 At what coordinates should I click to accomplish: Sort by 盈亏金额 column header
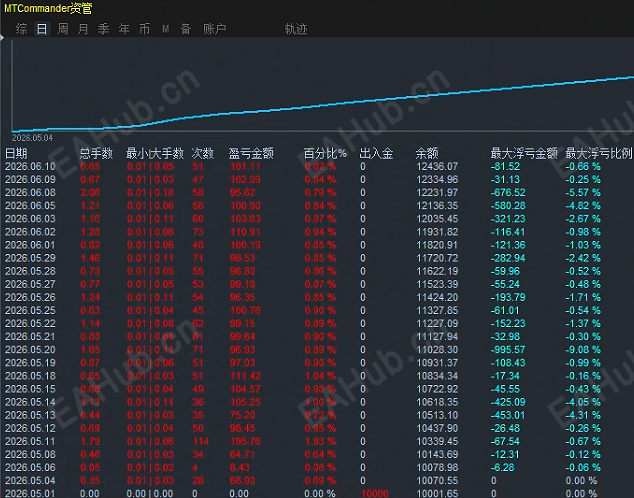click(251, 153)
